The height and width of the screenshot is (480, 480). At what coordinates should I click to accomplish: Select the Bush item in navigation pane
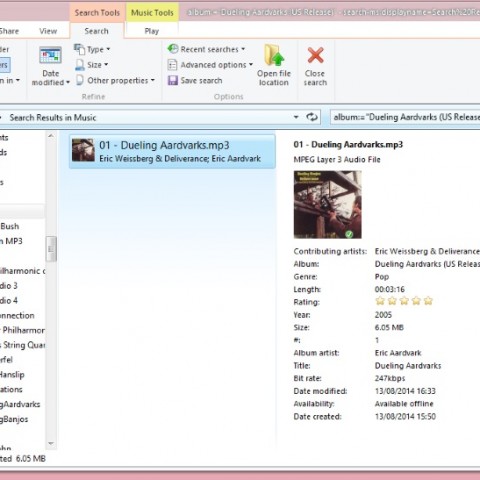10,226
